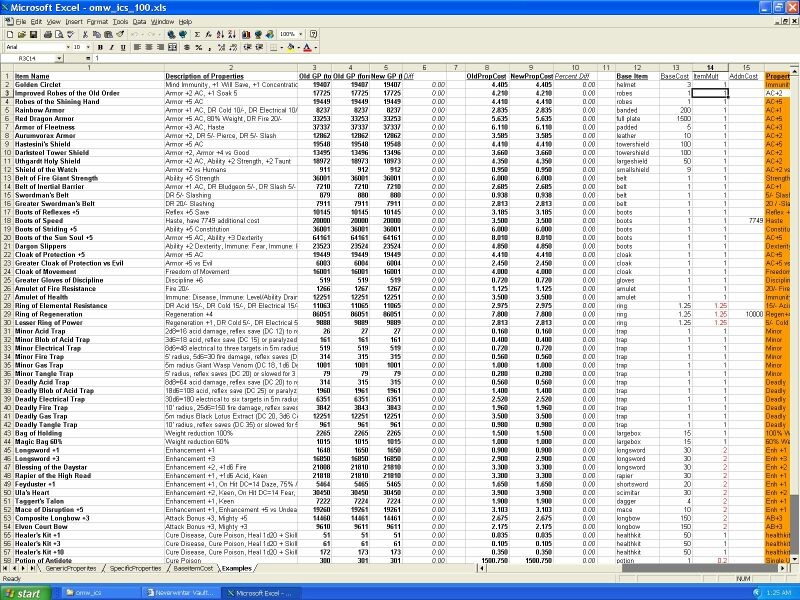Open the Format menu
The width and height of the screenshot is (800, 600).
point(98,21)
